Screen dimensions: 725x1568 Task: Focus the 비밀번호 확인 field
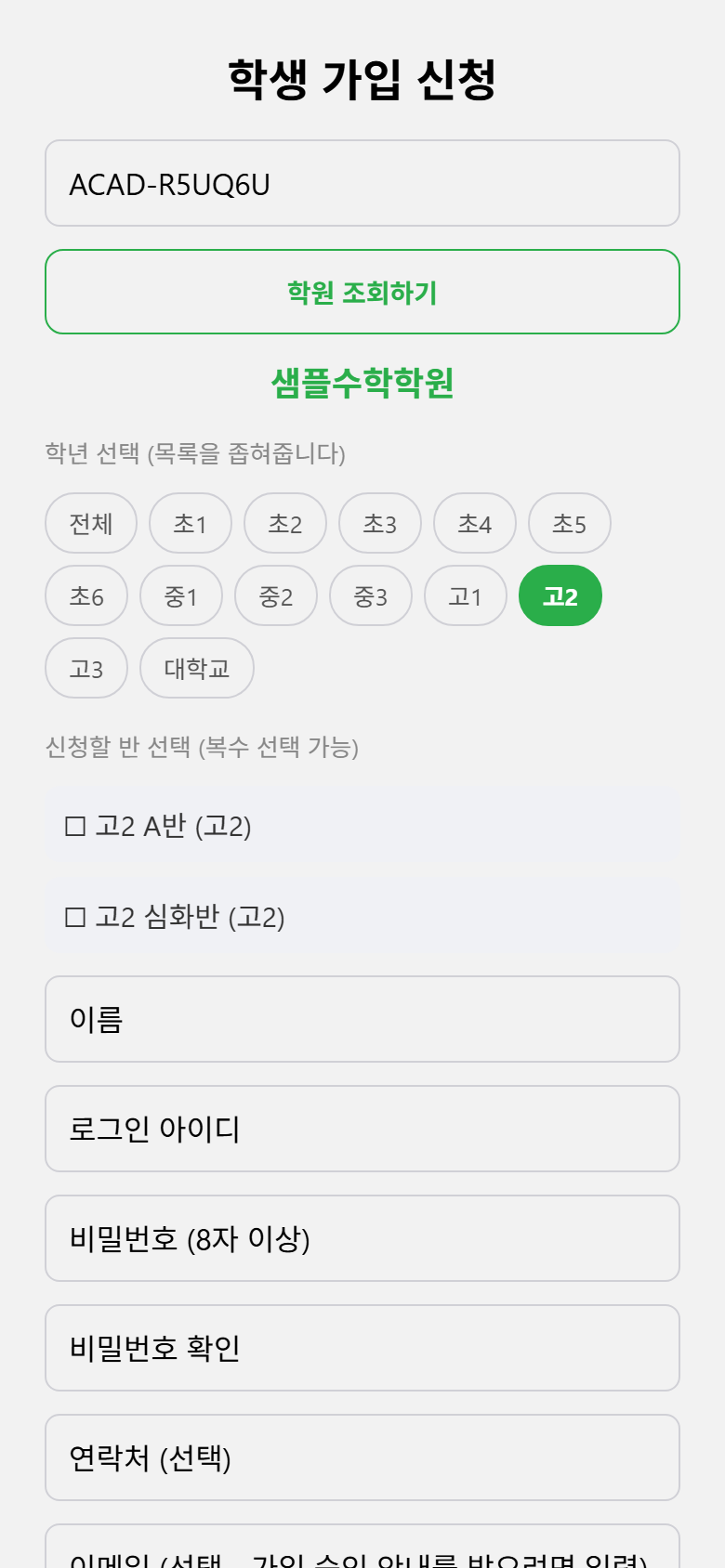[x=362, y=1348]
